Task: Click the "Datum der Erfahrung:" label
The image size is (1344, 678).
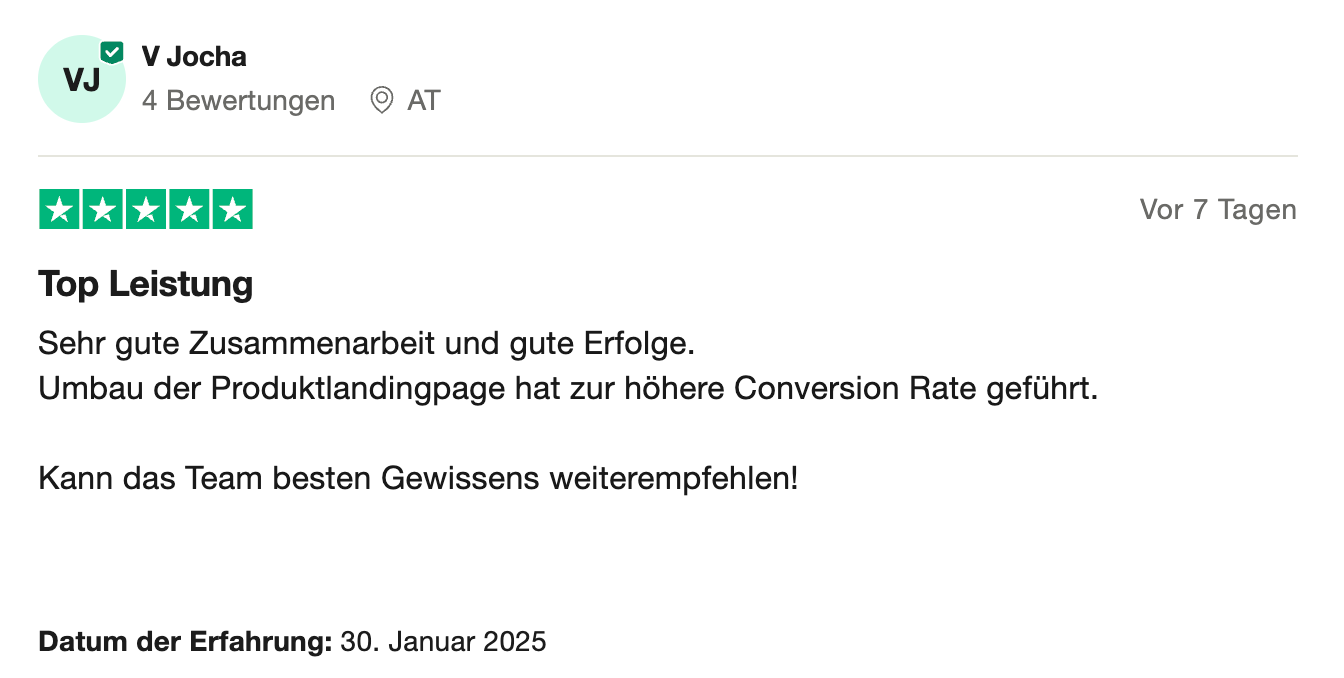Action: pos(185,641)
